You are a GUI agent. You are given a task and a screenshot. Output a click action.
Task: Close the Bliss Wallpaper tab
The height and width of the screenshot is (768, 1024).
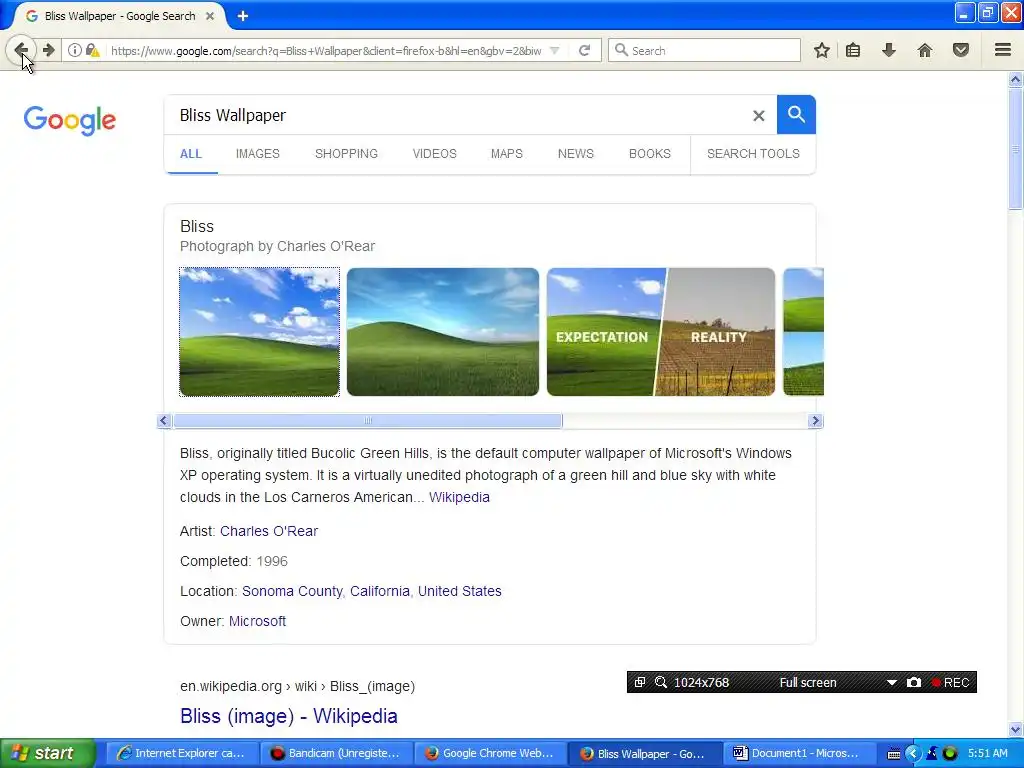click(210, 16)
